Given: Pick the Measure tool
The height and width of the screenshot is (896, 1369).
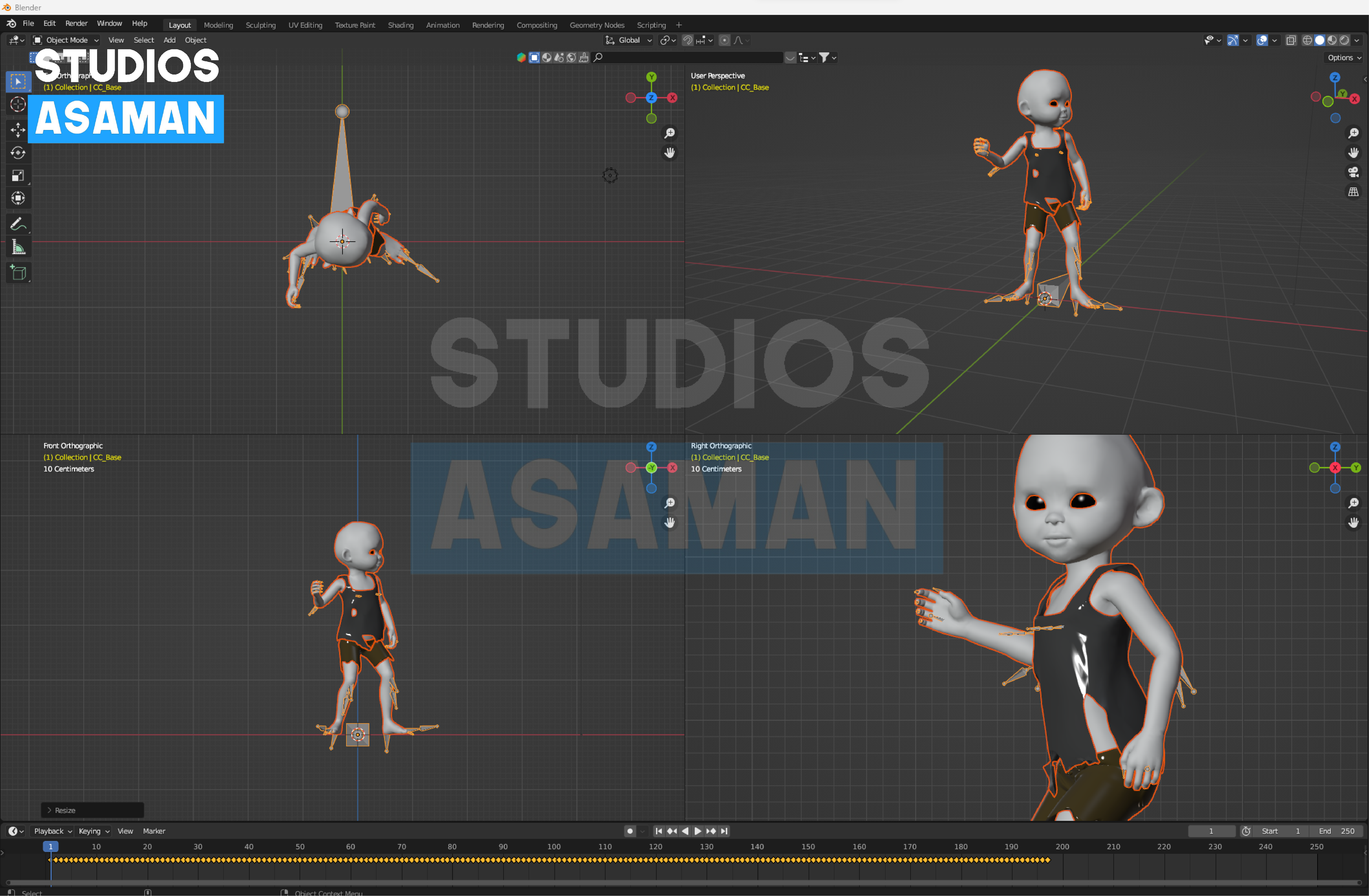Looking at the screenshot, I should [x=18, y=248].
